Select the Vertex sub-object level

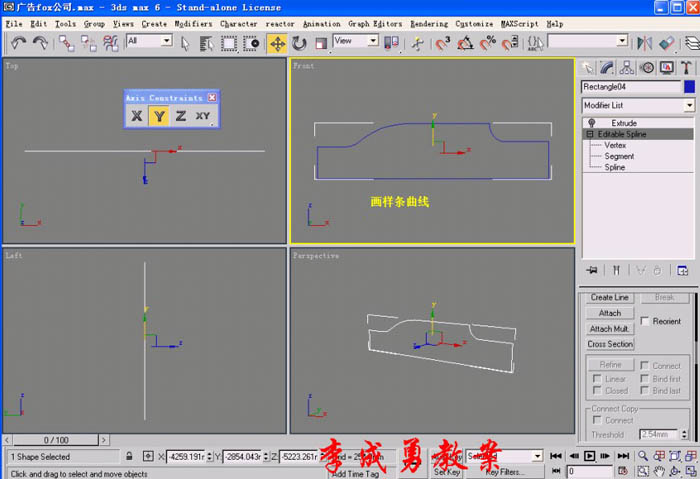[615, 145]
